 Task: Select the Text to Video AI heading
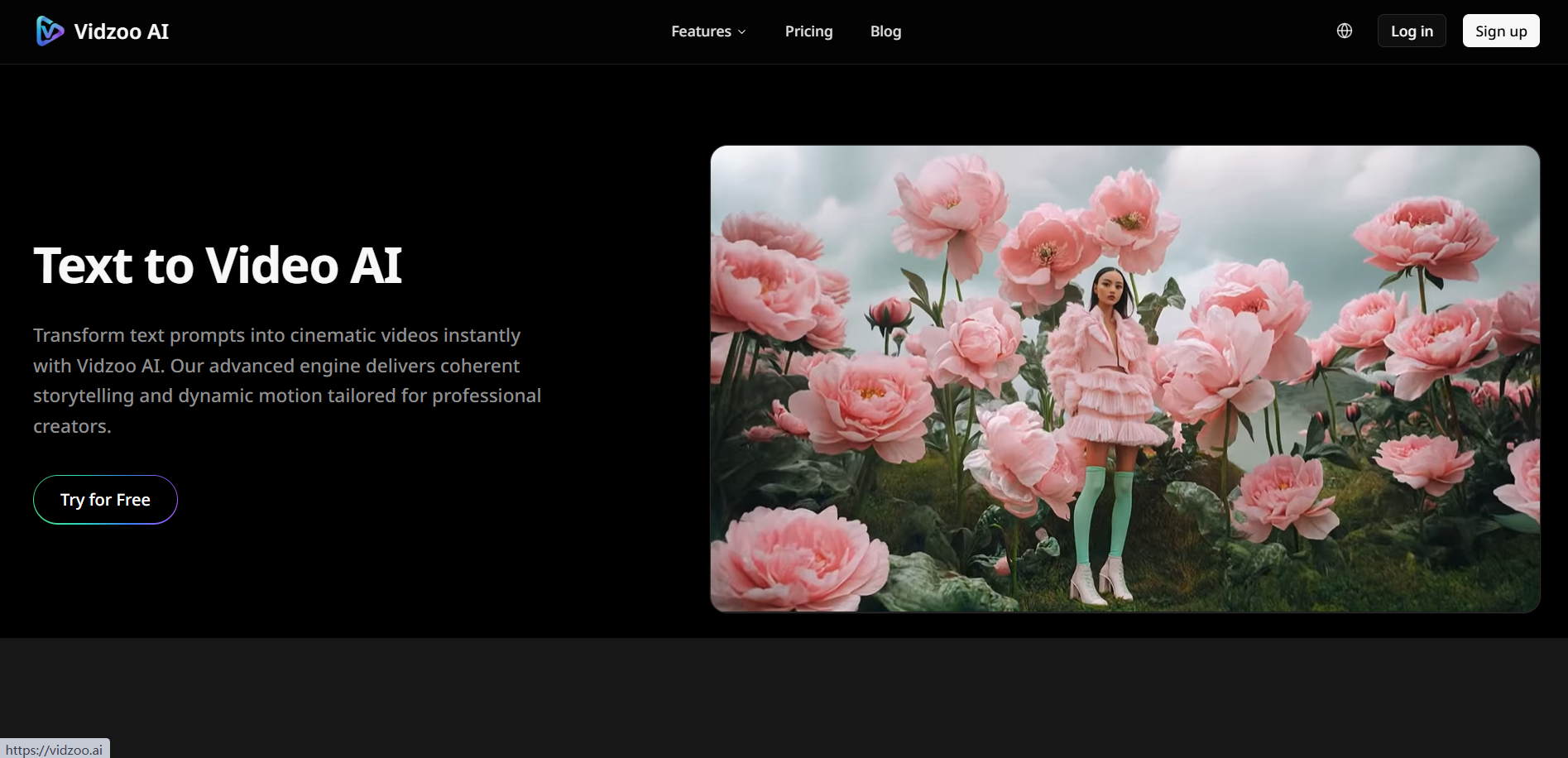click(218, 266)
